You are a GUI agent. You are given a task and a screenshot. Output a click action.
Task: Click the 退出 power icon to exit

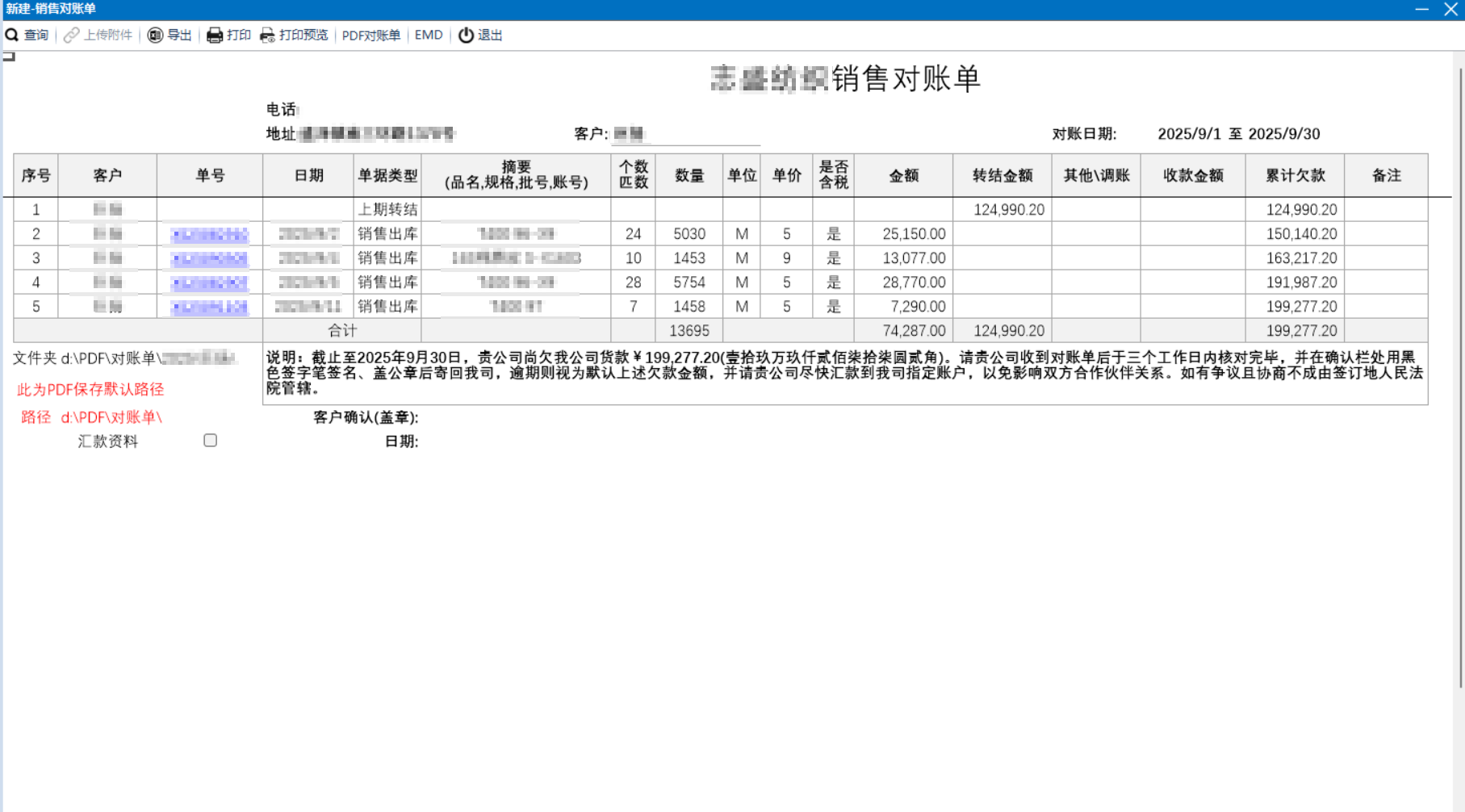[467, 35]
